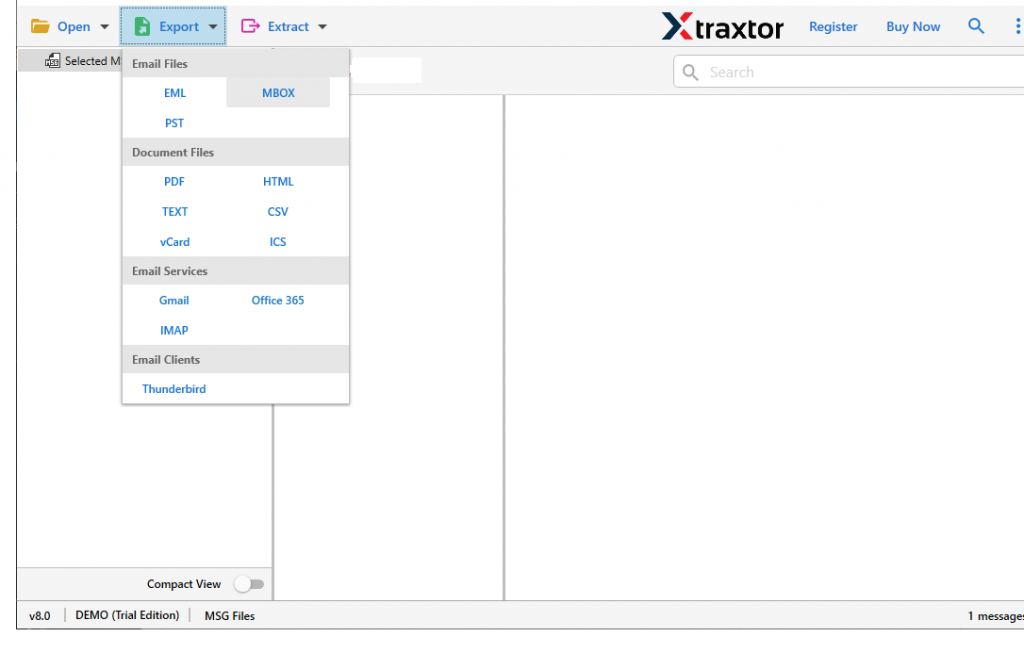The image size is (1024, 653).
Task: Choose Thunderbird under Email Clients
Action: [174, 388]
